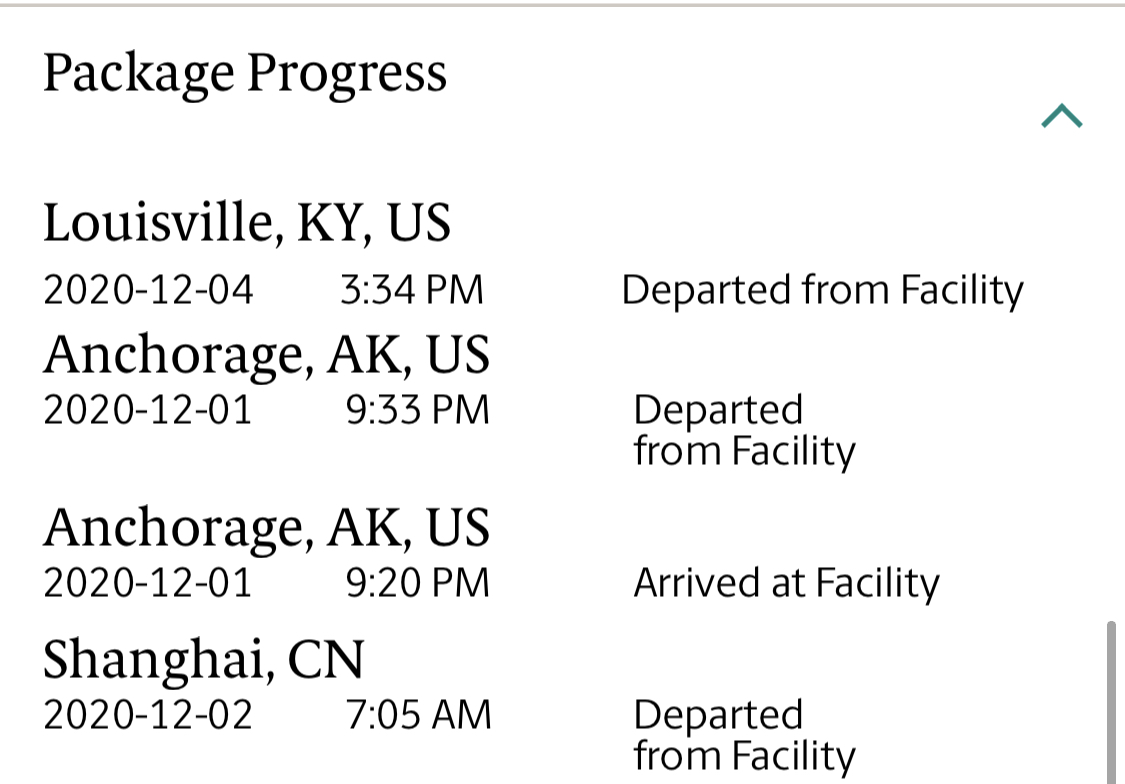
Task: Click the 3:34 PM timestamp
Action: 412,291
